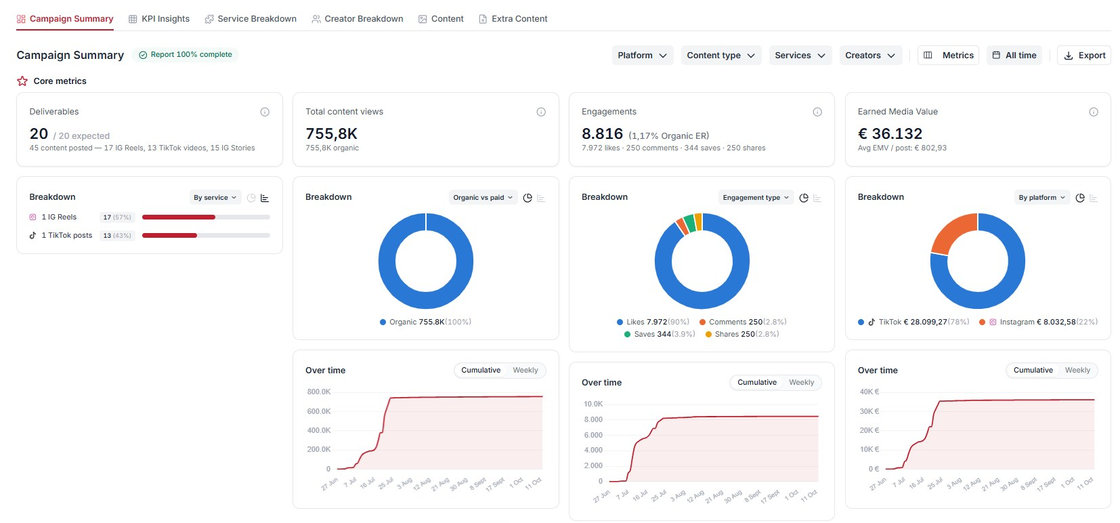Select Weekly on the EMV chart

(x=1078, y=370)
